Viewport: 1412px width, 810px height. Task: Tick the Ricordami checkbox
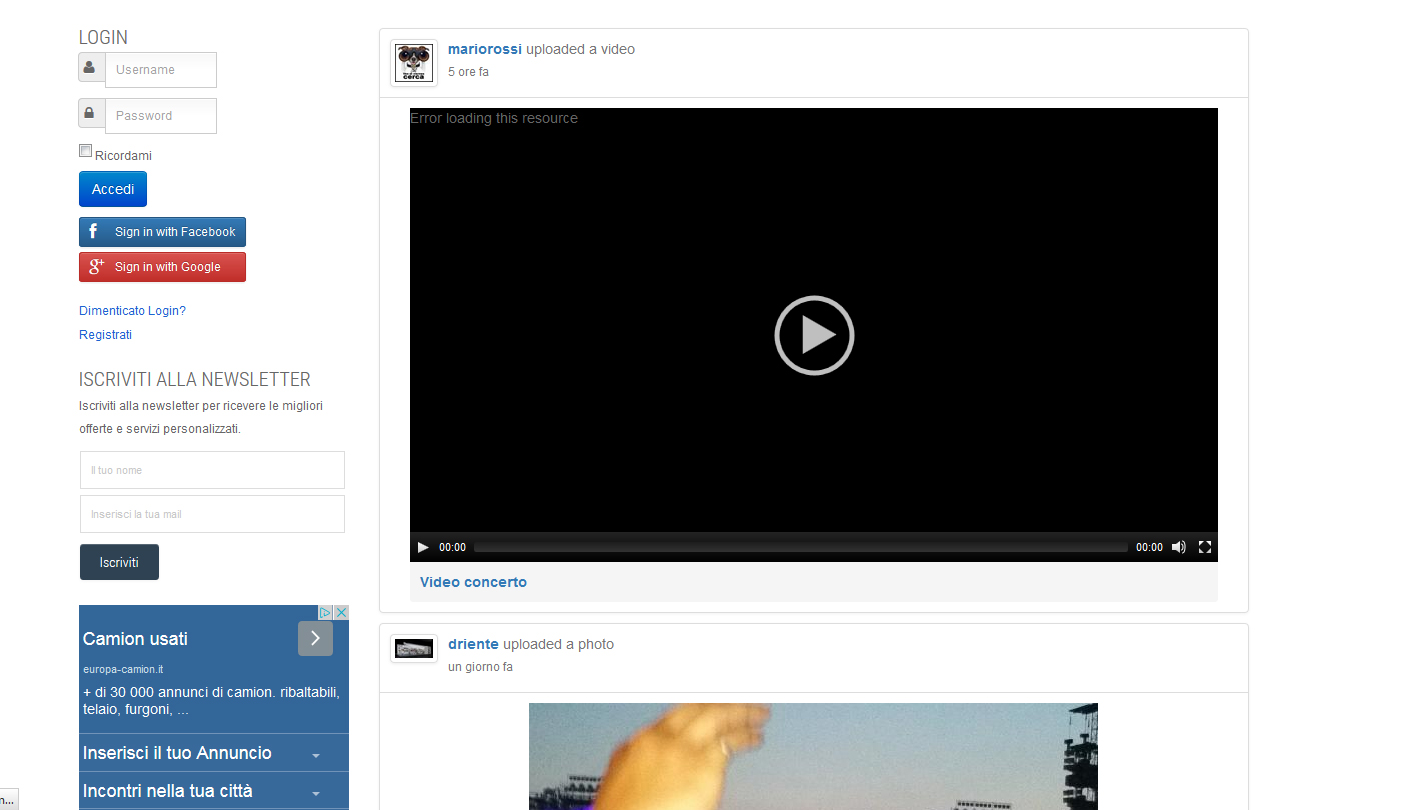click(x=85, y=151)
